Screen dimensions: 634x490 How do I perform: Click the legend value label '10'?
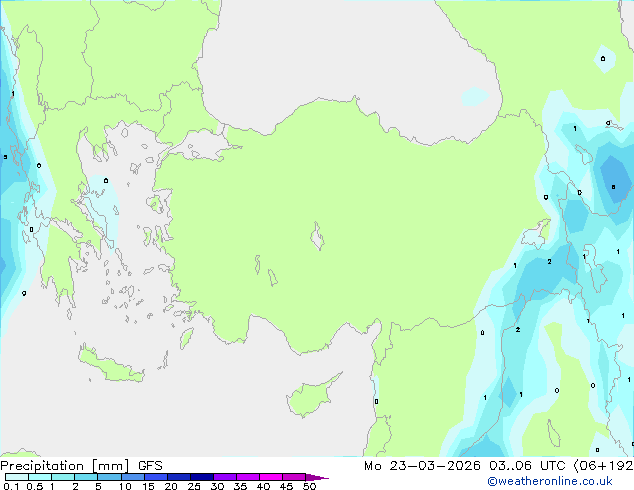click(125, 486)
